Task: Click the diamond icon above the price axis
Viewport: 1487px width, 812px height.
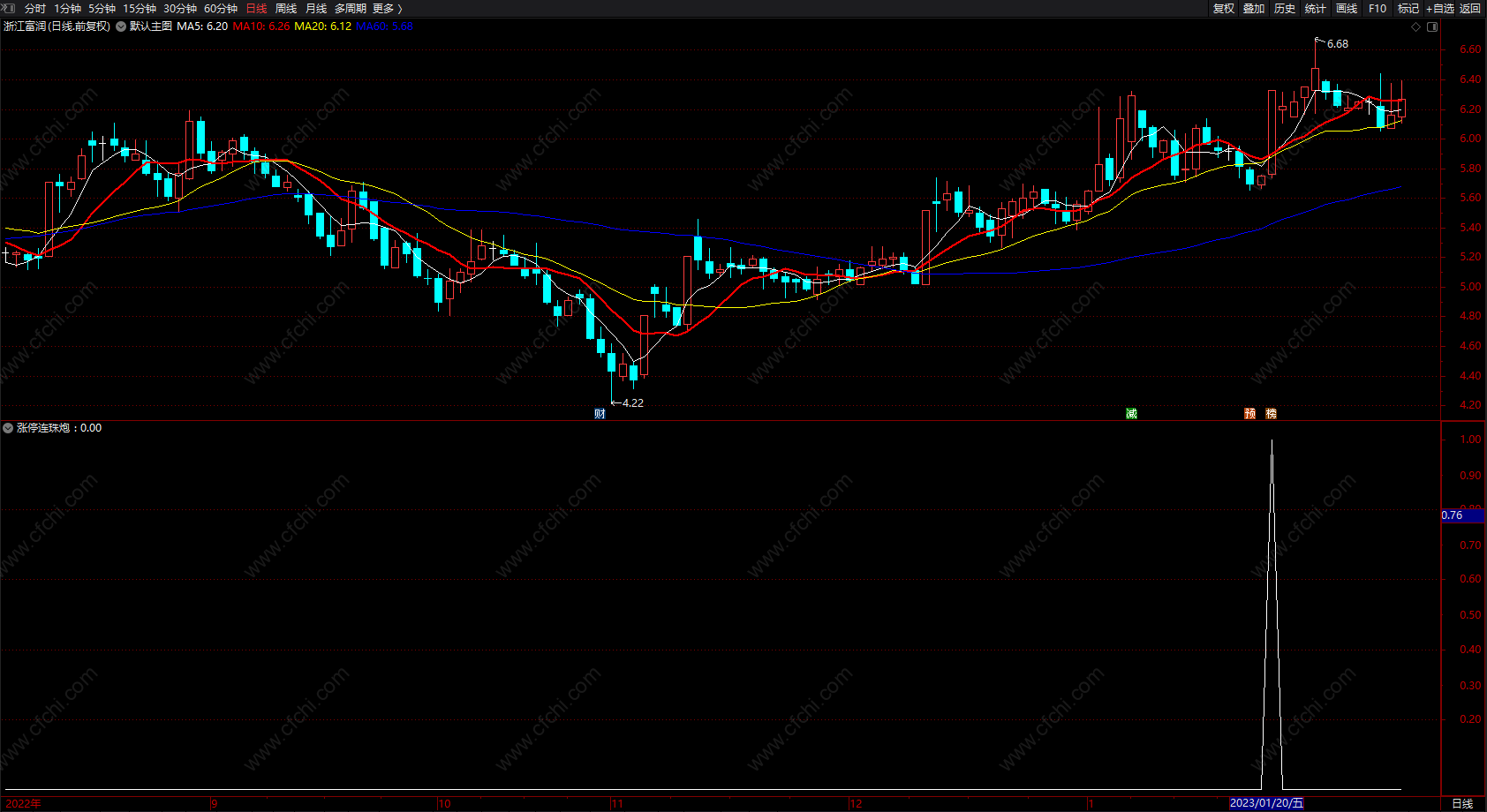Action: coord(1416,26)
